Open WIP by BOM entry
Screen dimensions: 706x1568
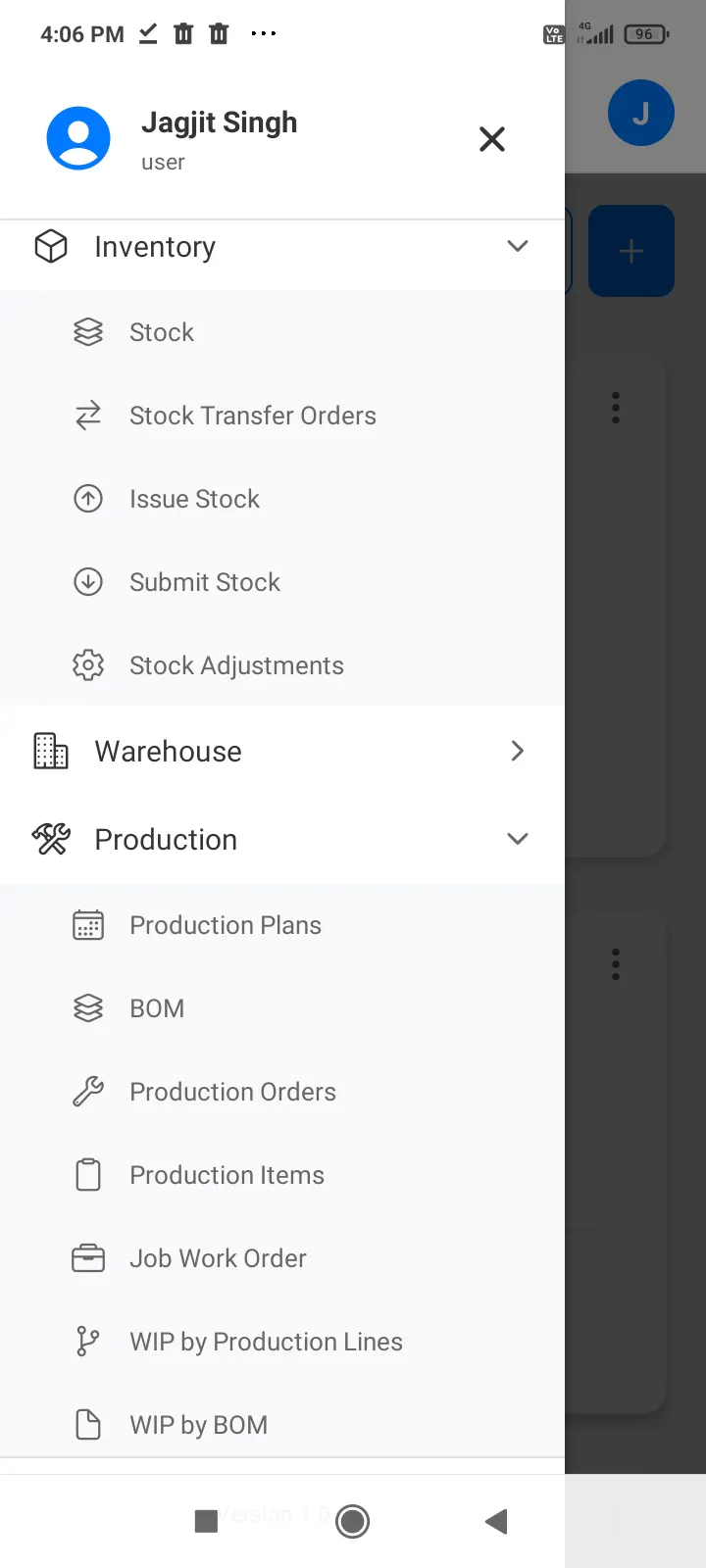tap(282, 1425)
